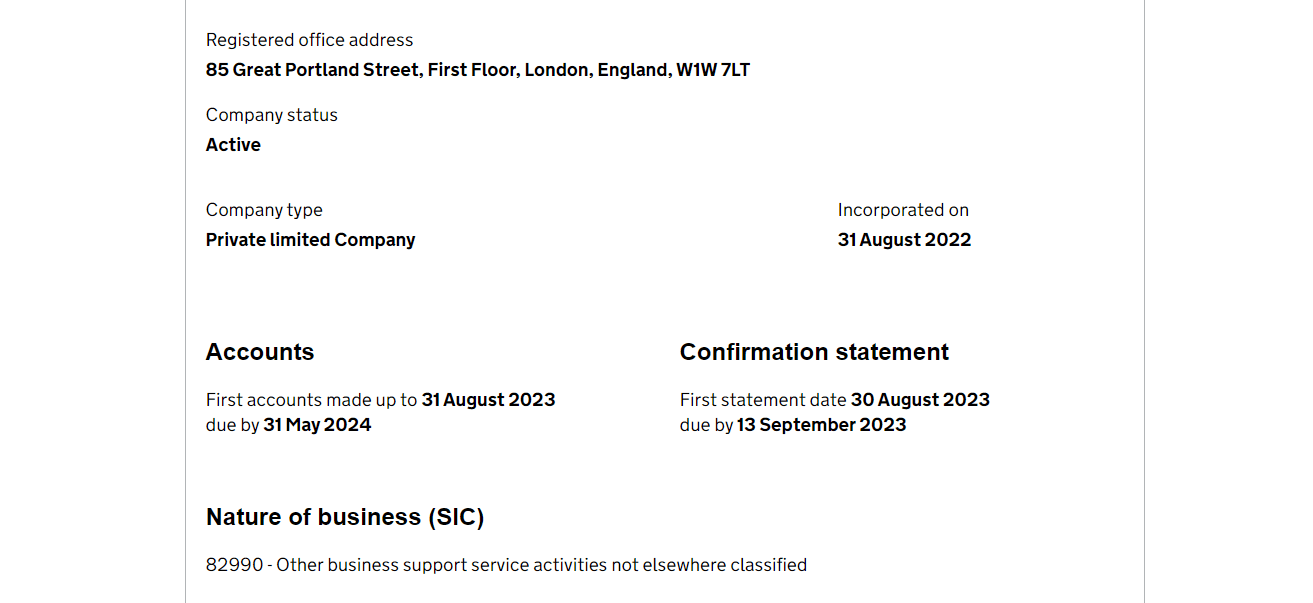Click the Accounts section heading
Screen dimensions: 1313x603
[260, 352]
